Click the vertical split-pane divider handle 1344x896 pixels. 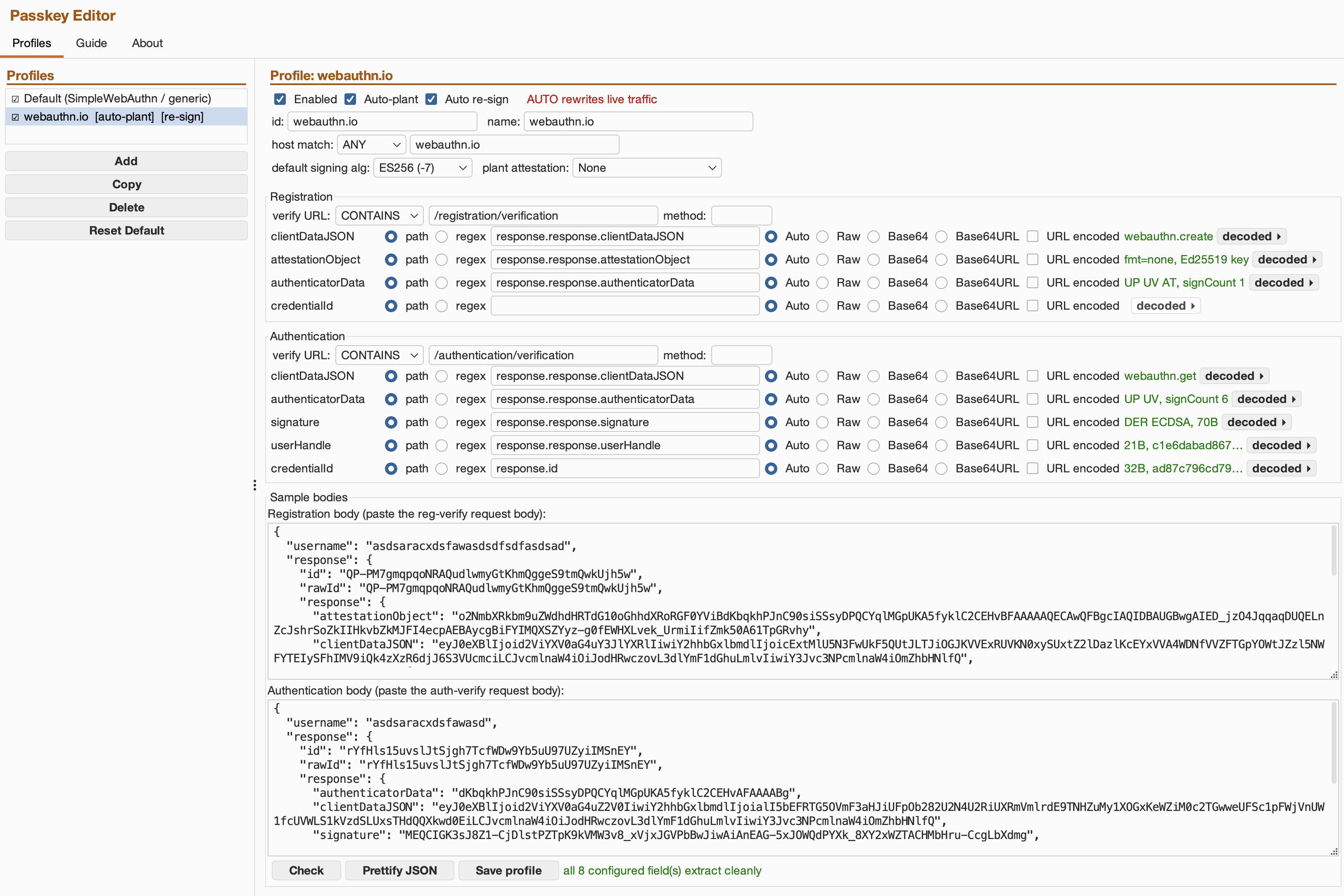[254, 485]
